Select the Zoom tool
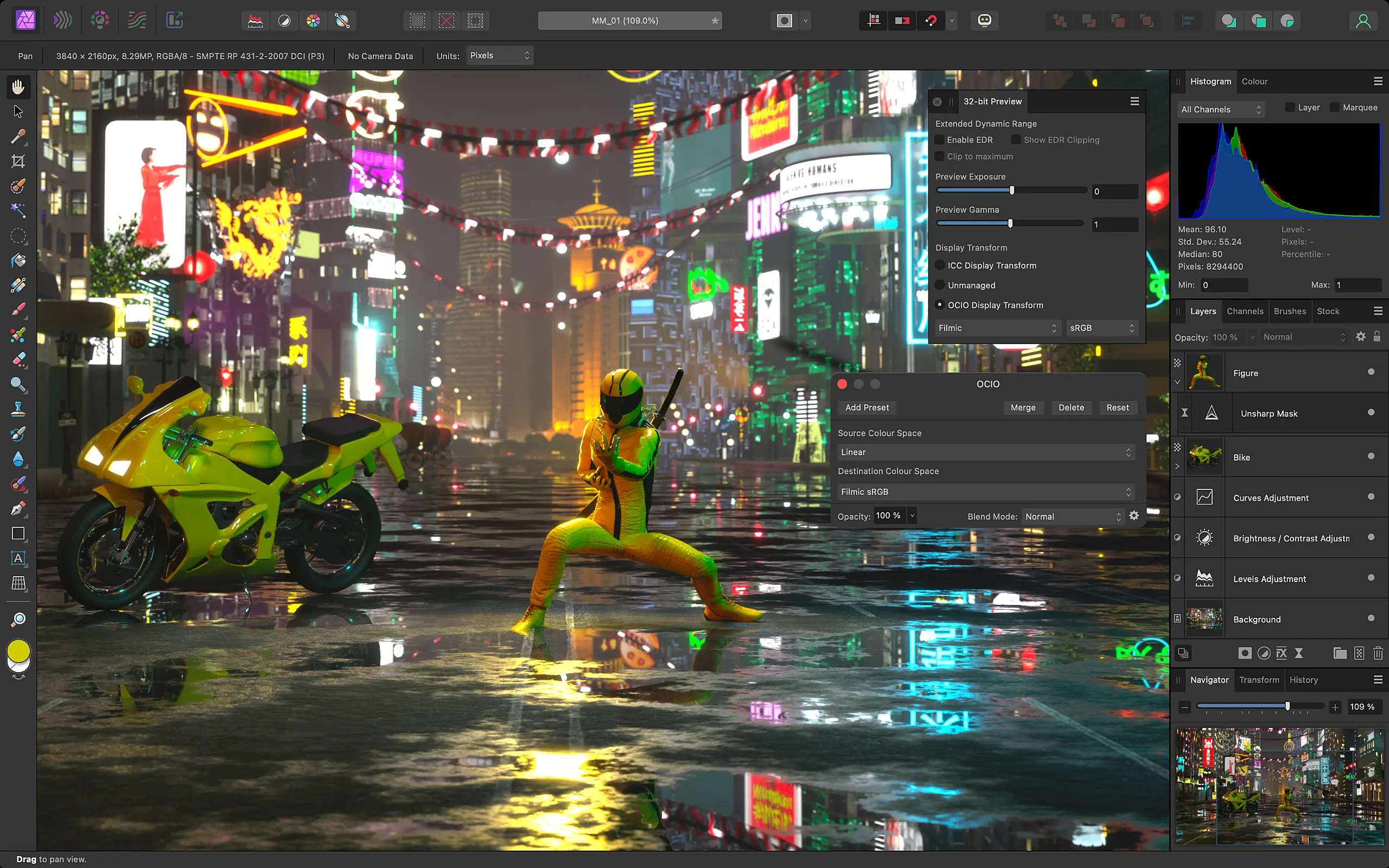 [18, 619]
